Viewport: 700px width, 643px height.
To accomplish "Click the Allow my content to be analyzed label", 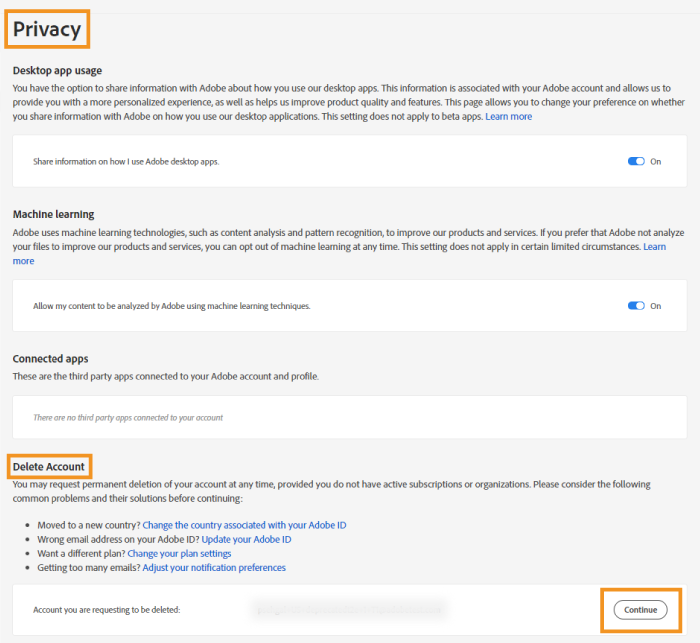I will click(172, 306).
